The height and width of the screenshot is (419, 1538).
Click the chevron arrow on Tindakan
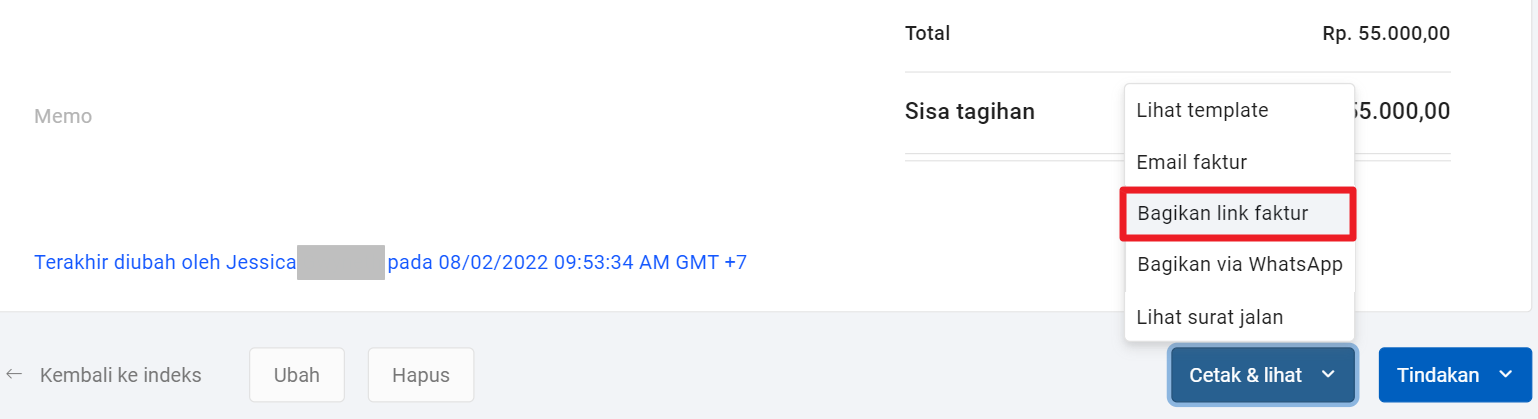pos(1506,375)
